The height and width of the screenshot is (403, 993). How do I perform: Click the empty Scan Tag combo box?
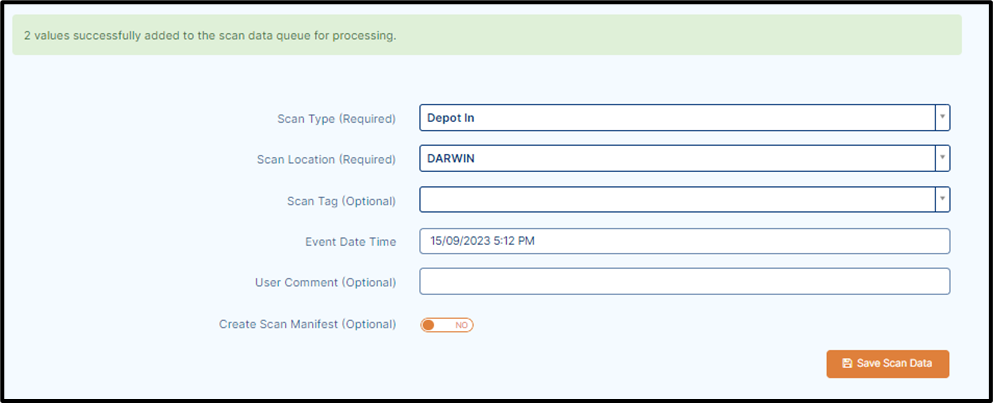tap(677, 200)
